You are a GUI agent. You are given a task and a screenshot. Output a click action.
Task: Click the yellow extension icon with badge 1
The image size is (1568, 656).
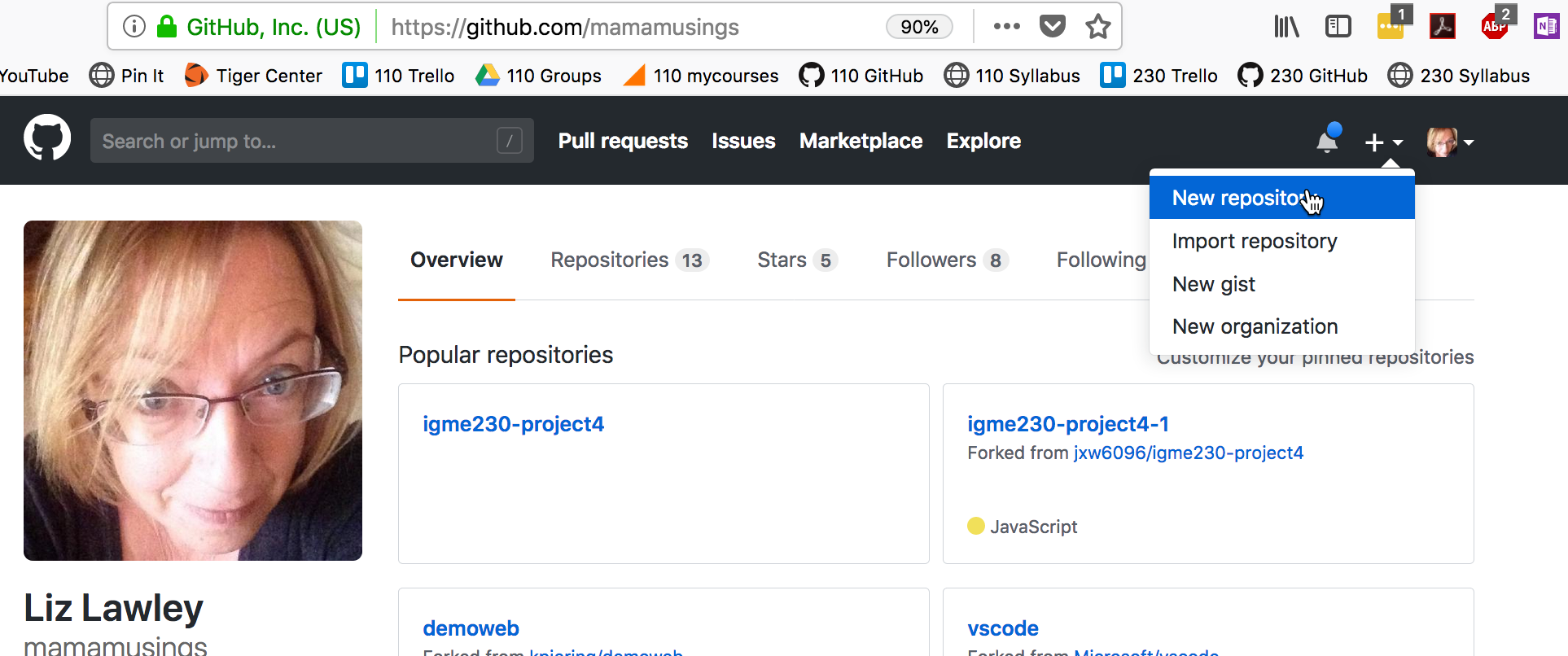(1392, 24)
